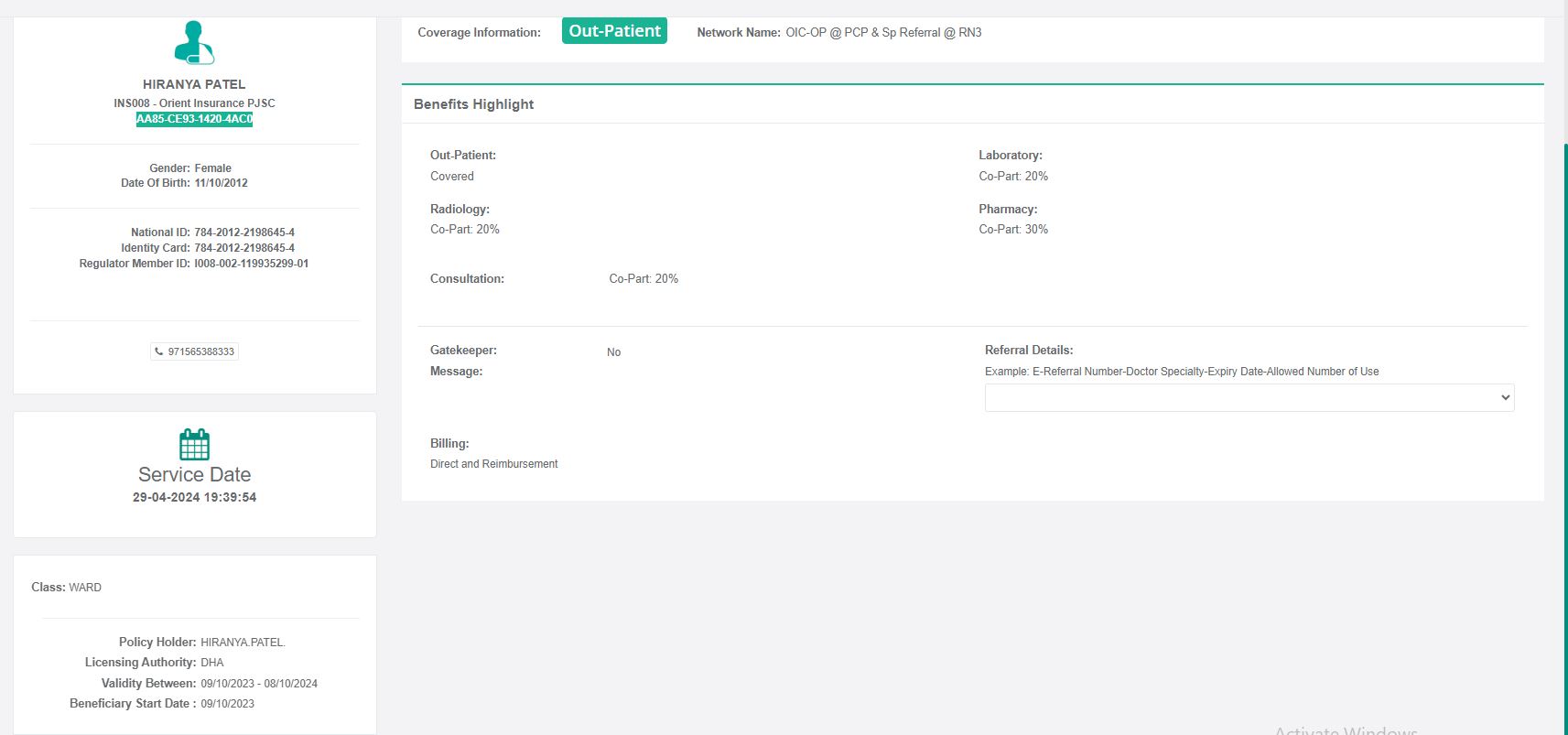The height and width of the screenshot is (735, 1568).
Task: Click the Pharmacy Co-Part 30% value
Action: [1013, 230]
